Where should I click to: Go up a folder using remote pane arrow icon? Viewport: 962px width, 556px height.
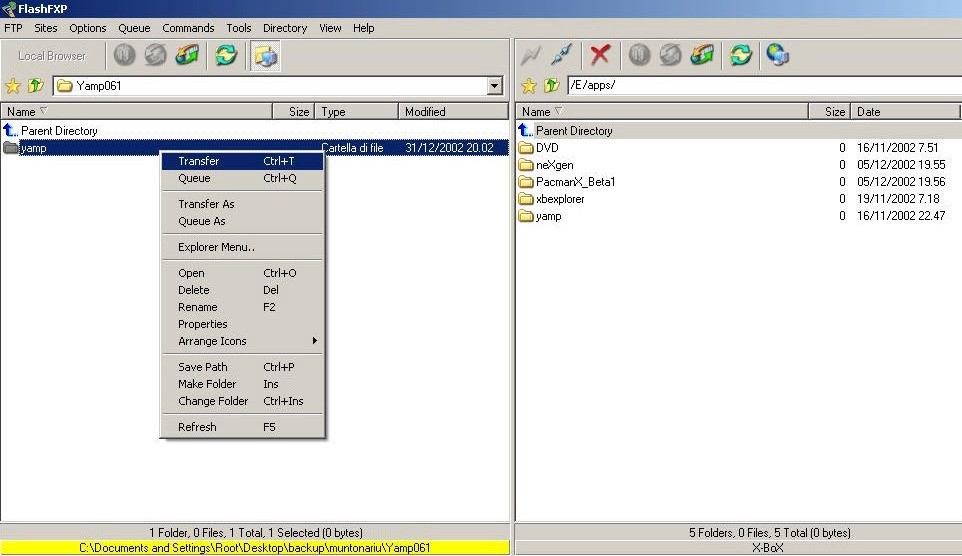(x=550, y=86)
